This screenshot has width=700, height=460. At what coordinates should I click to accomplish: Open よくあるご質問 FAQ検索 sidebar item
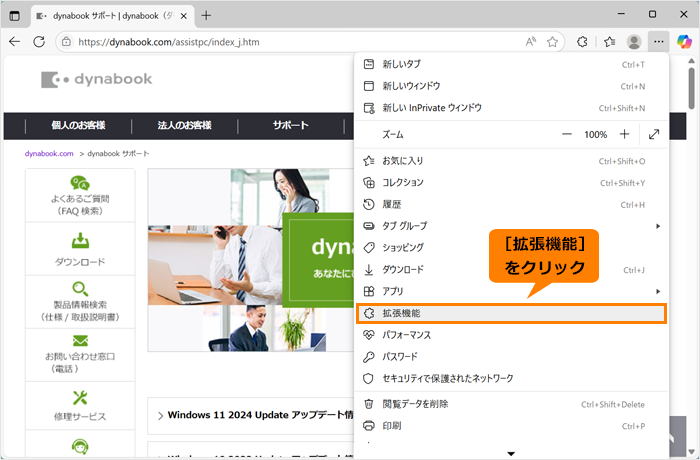coord(80,196)
